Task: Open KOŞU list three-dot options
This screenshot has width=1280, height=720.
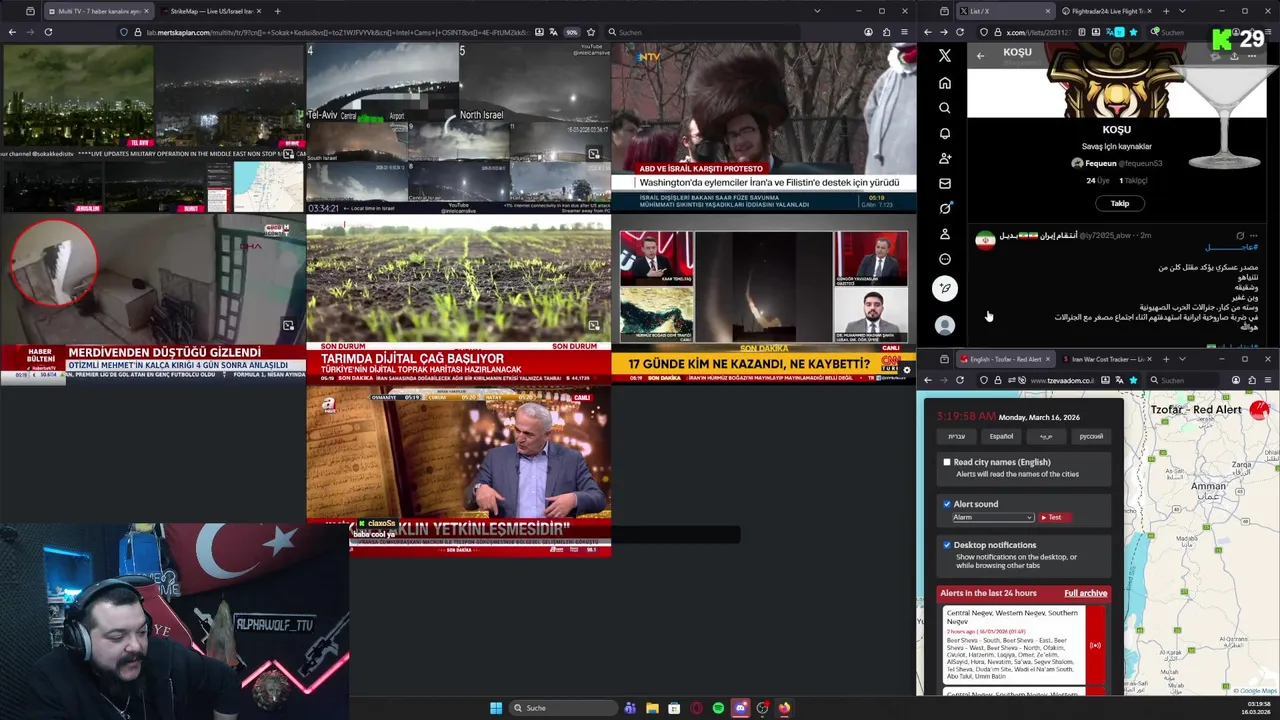Action: point(1251,55)
